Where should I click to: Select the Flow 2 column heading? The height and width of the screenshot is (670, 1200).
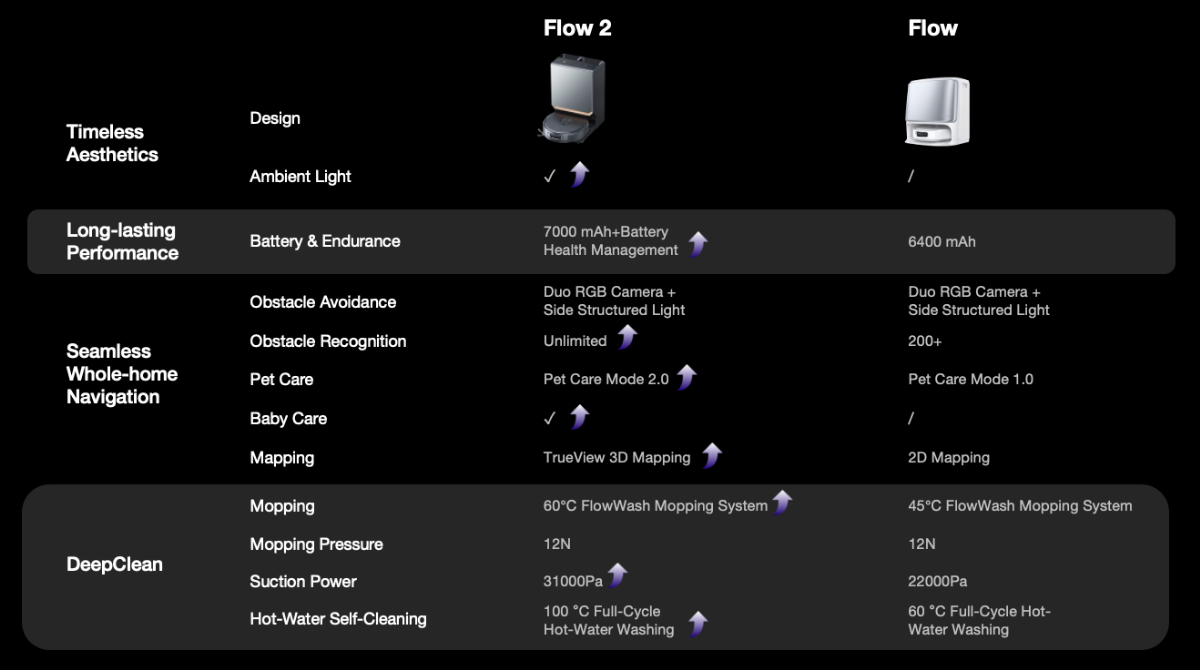(x=577, y=28)
